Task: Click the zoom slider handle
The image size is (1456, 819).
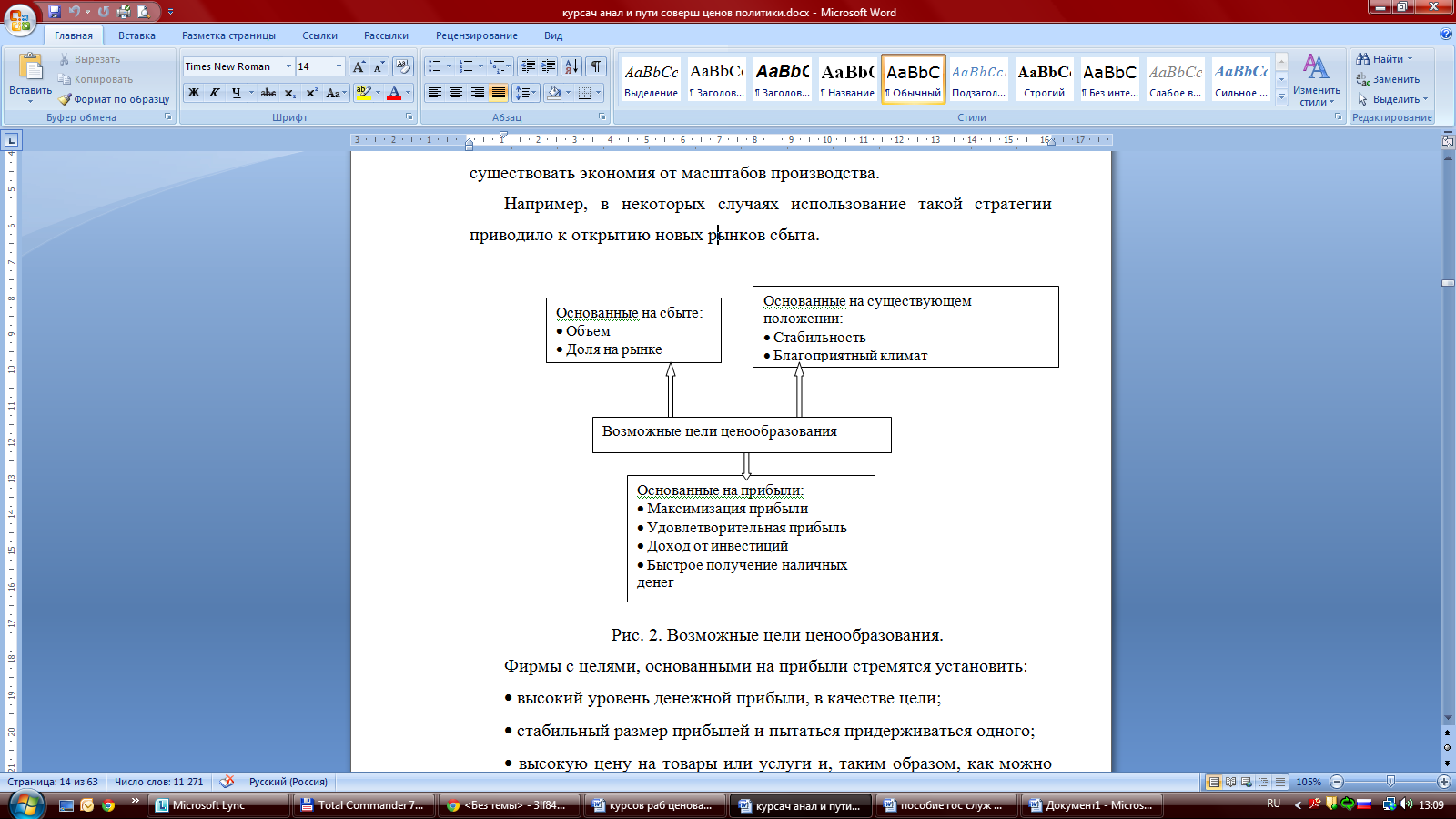Action: pos(1390,782)
